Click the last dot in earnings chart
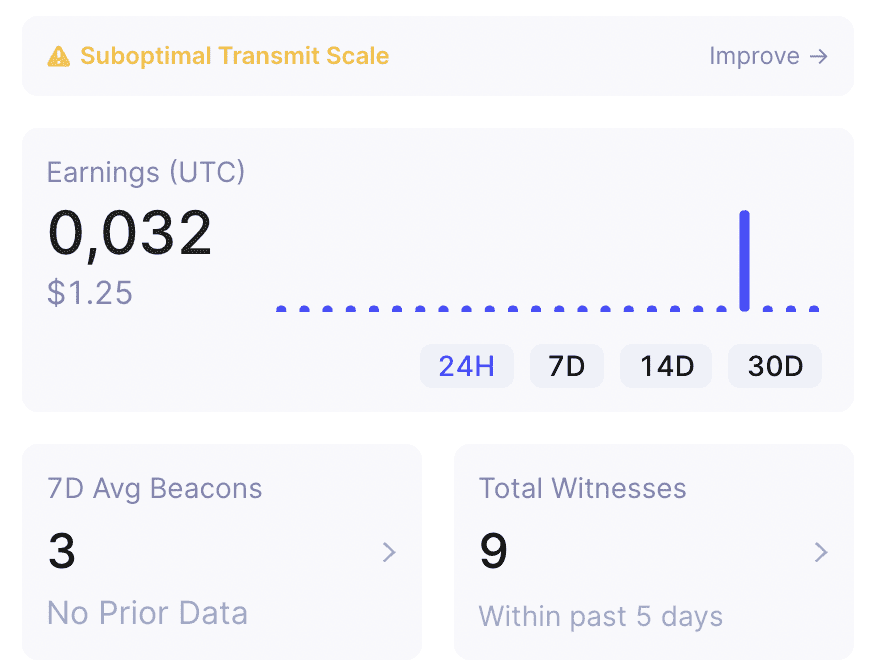 point(814,309)
